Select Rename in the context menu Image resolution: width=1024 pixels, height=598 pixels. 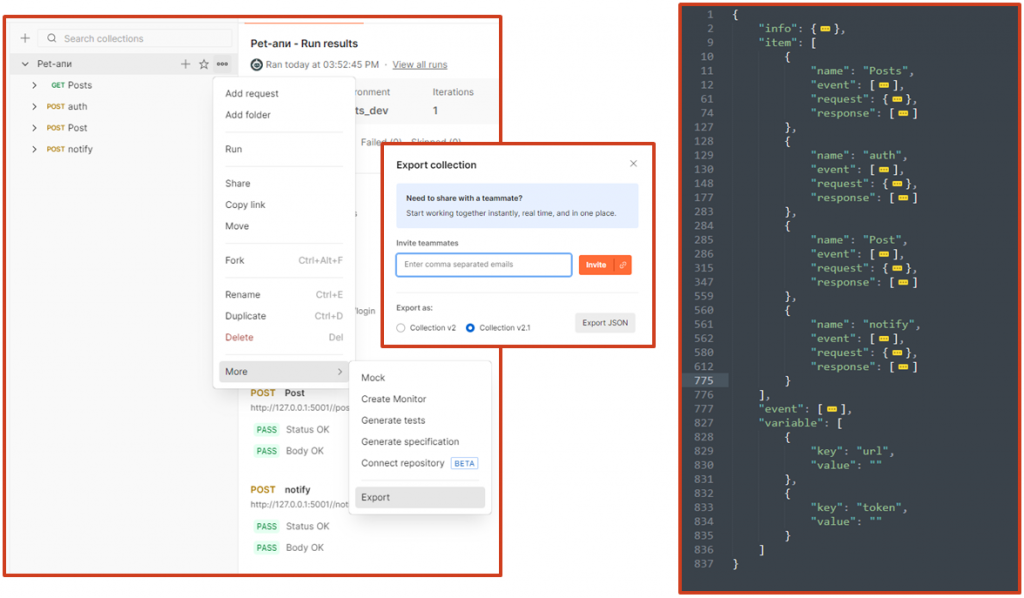284,295
